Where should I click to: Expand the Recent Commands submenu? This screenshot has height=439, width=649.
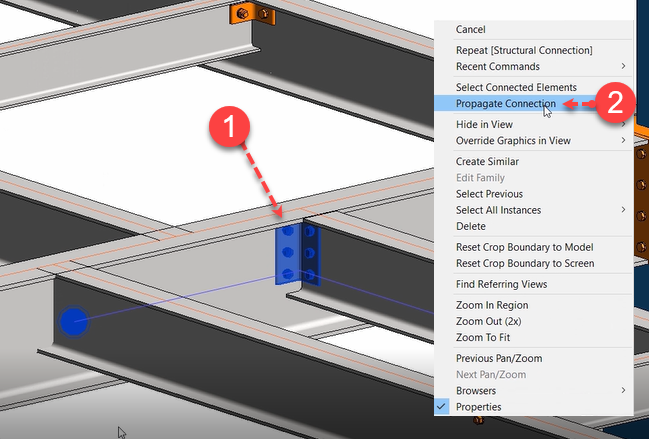coord(497,66)
